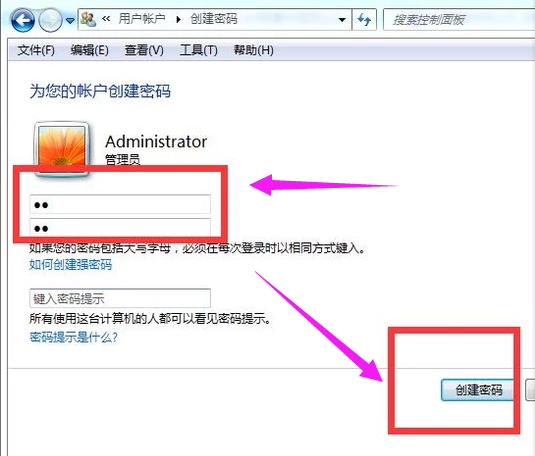
Task: Open the recent pages dropdown arrow
Action: (x=70, y=20)
